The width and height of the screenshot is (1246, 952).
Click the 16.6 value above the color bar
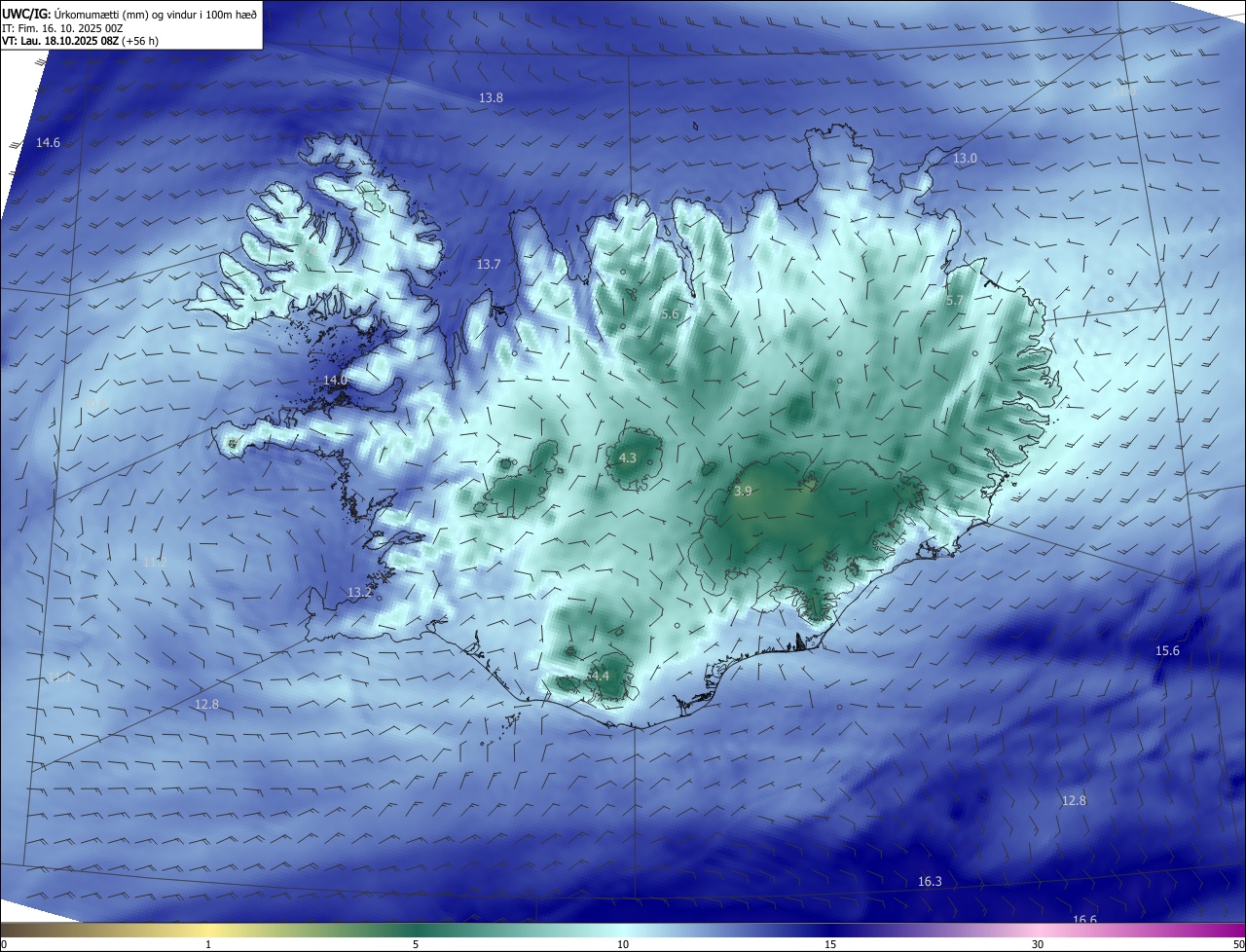1084,920
